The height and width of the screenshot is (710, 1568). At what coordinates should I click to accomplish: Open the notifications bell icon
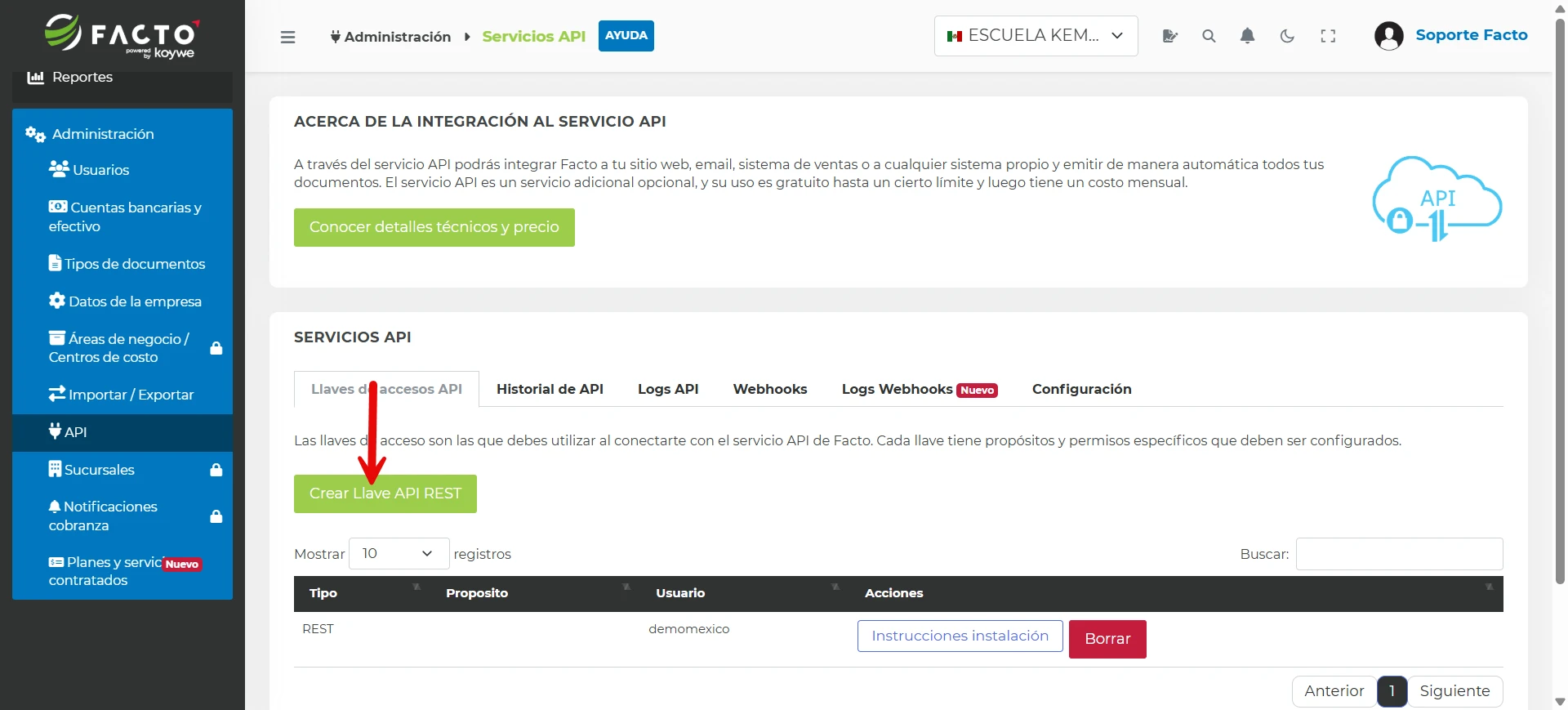pyautogui.click(x=1247, y=36)
